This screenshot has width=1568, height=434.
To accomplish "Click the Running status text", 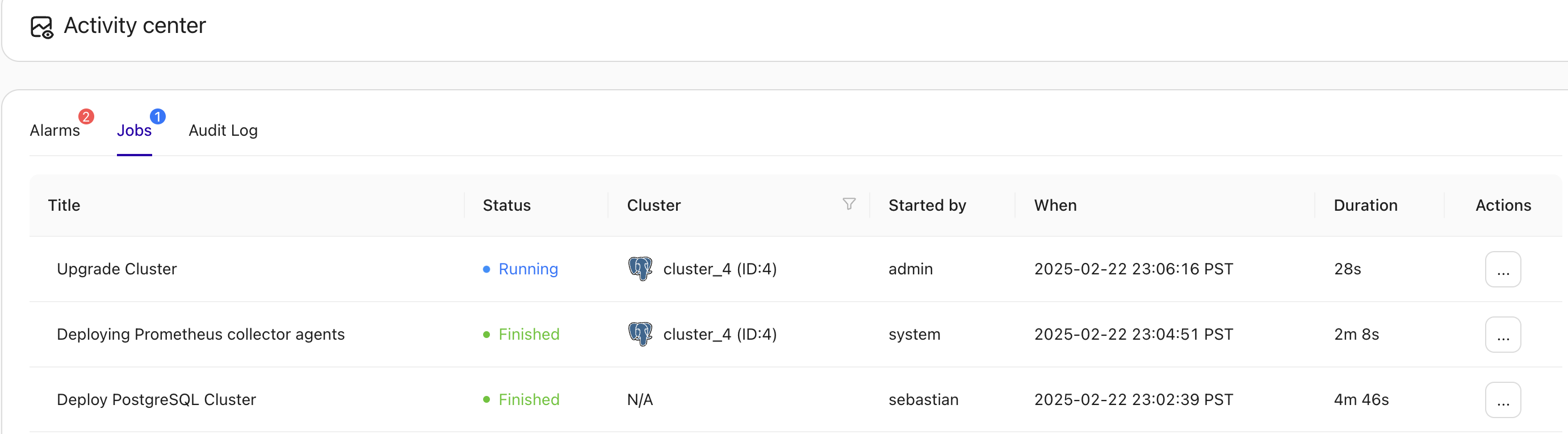I will pyautogui.click(x=528, y=269).
